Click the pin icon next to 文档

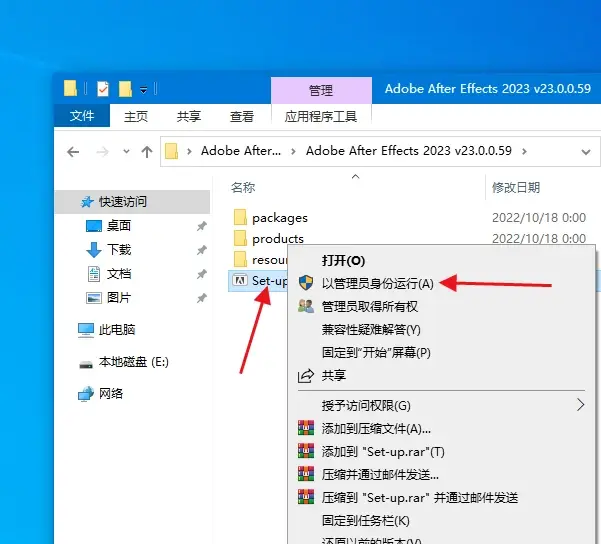(x=202, y=274)
